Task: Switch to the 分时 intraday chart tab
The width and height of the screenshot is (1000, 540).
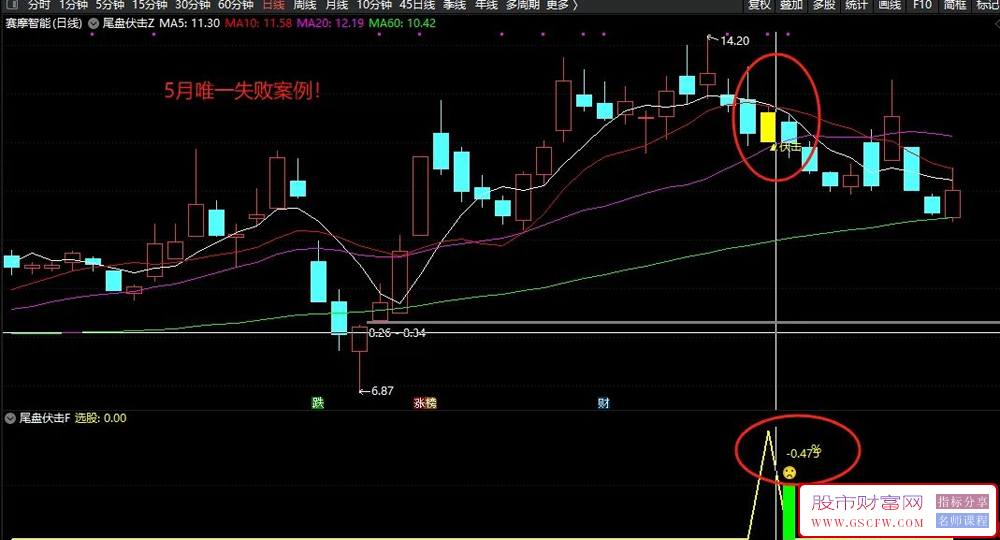Action: tap(39, 4)
